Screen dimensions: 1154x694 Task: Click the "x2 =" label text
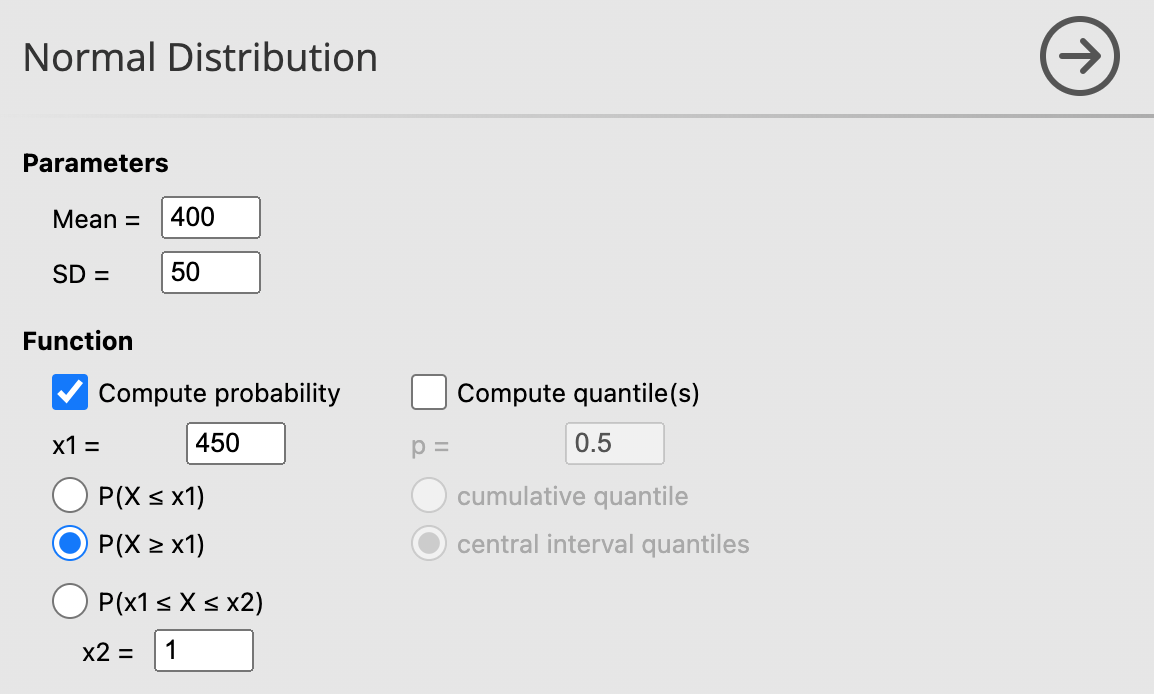coord(107,653)
